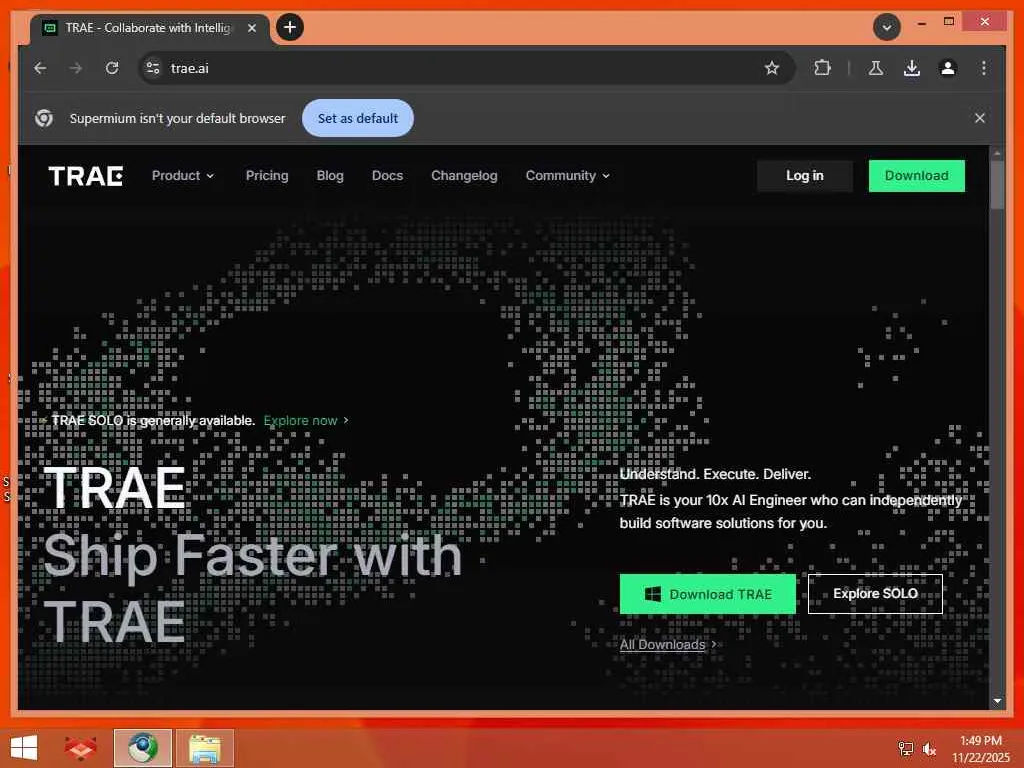The image size is (1024, 768).
Task: Open the Chrome Labs flask icon
Action: point(876,68)
